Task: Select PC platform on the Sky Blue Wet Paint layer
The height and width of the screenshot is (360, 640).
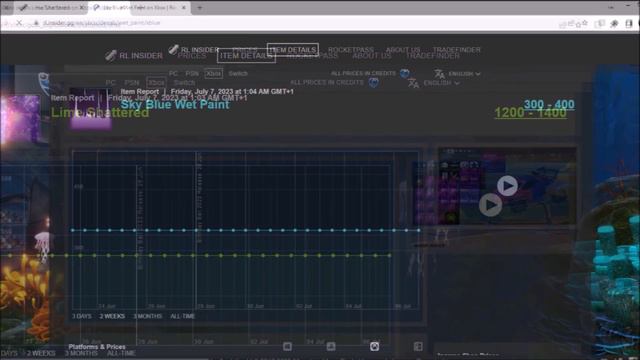Action: coord(173,73)
